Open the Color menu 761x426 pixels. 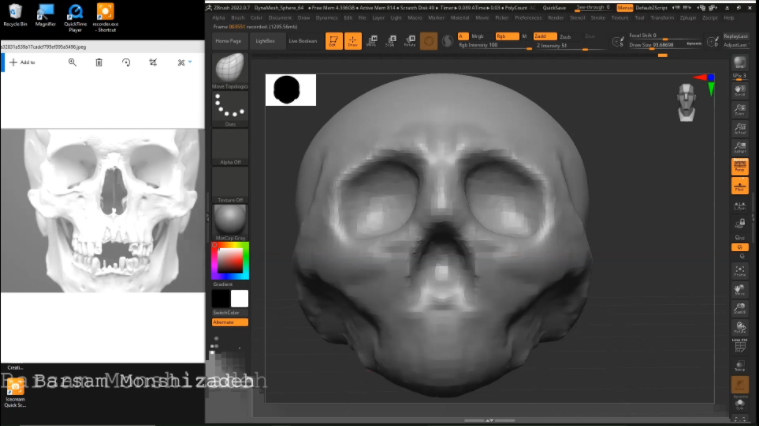pyautogui.click(x=256, y=18)
